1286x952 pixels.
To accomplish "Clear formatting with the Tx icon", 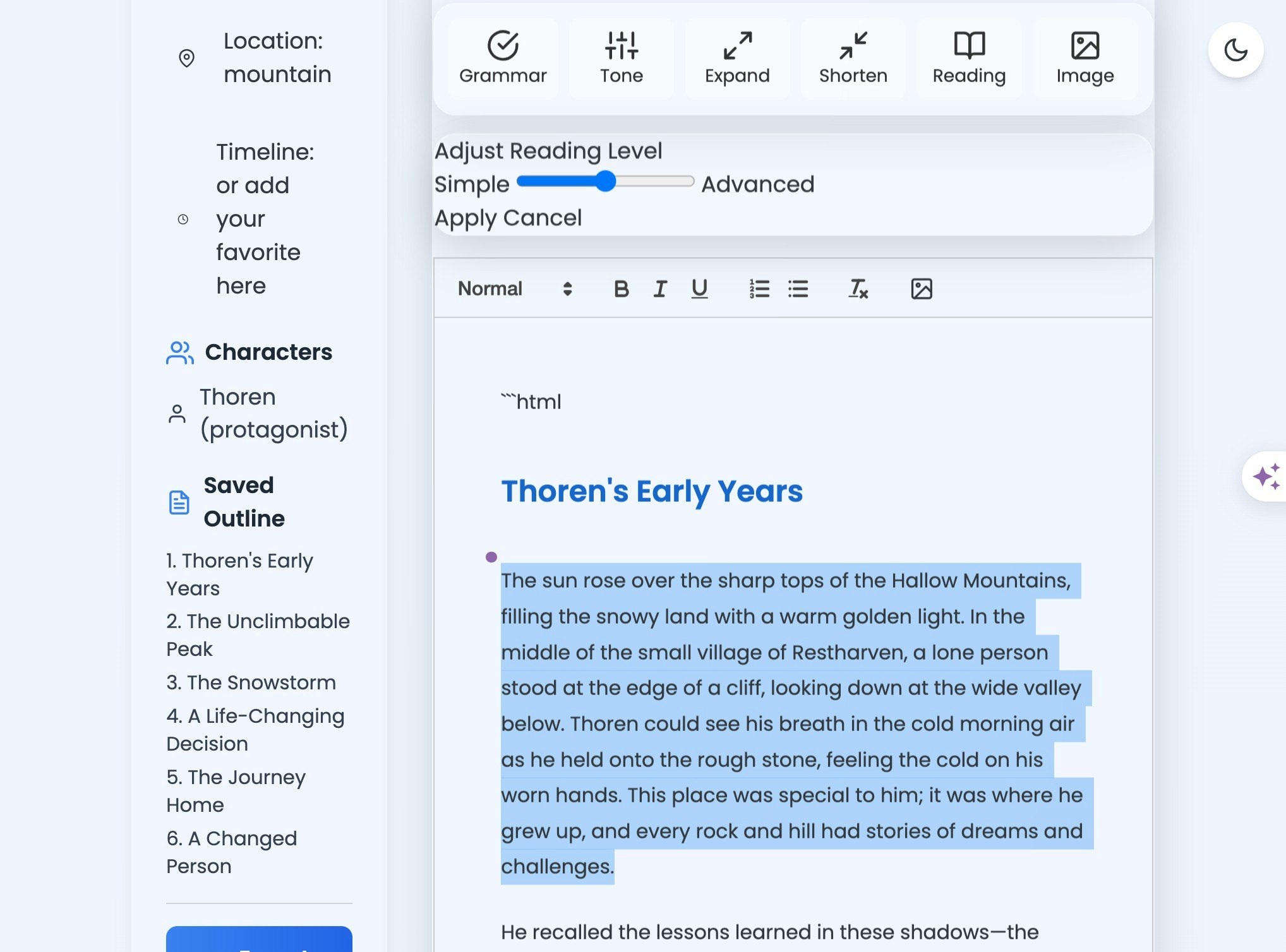I will pyautogui.click(x=858, y=289).
